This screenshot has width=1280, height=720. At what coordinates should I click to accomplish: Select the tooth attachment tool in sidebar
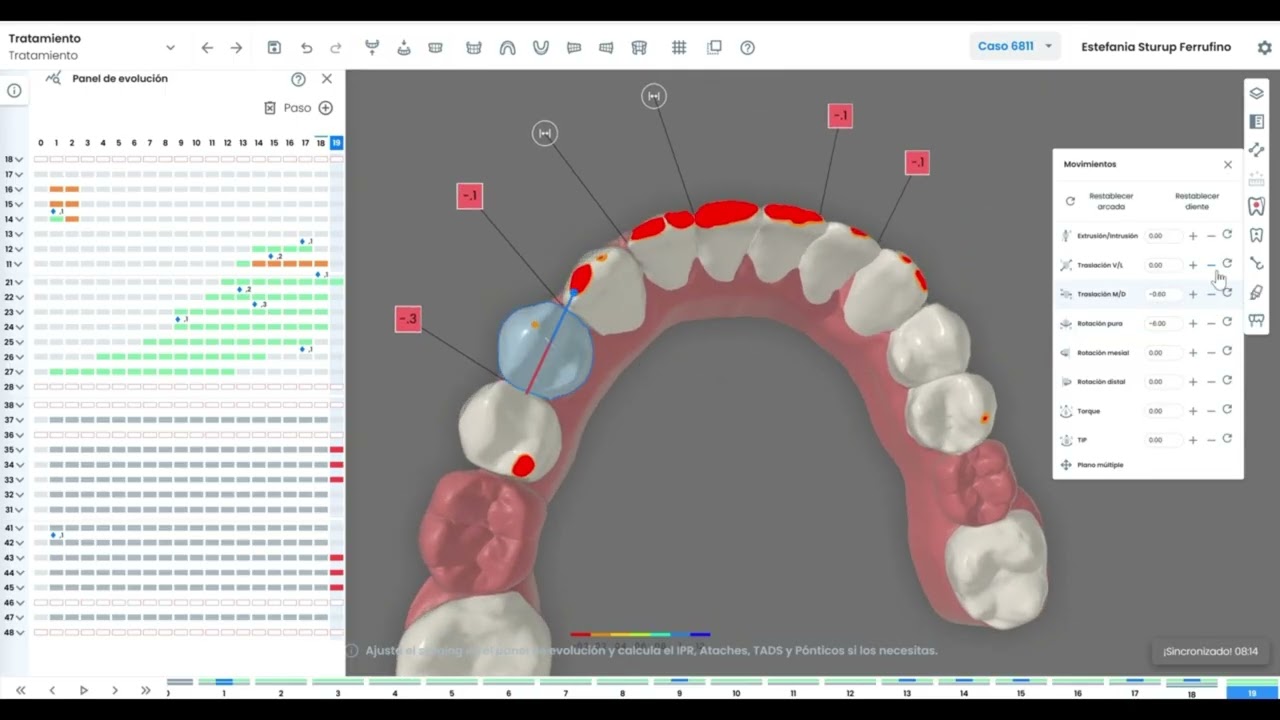(x=1256, y=236)
